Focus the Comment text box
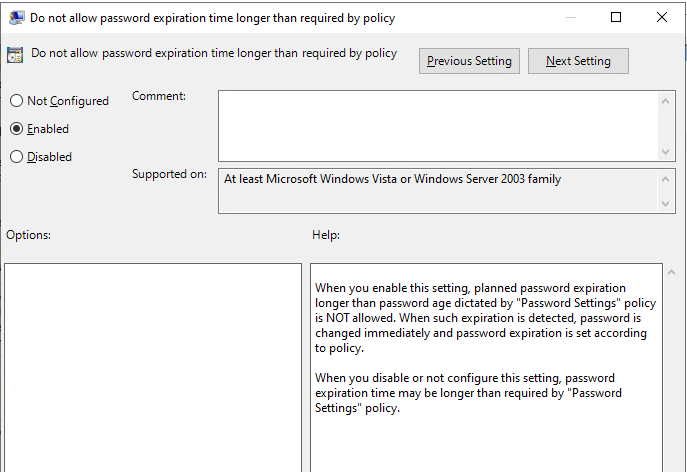Viewport: 687px width, 472px height. tap(438, 124)
